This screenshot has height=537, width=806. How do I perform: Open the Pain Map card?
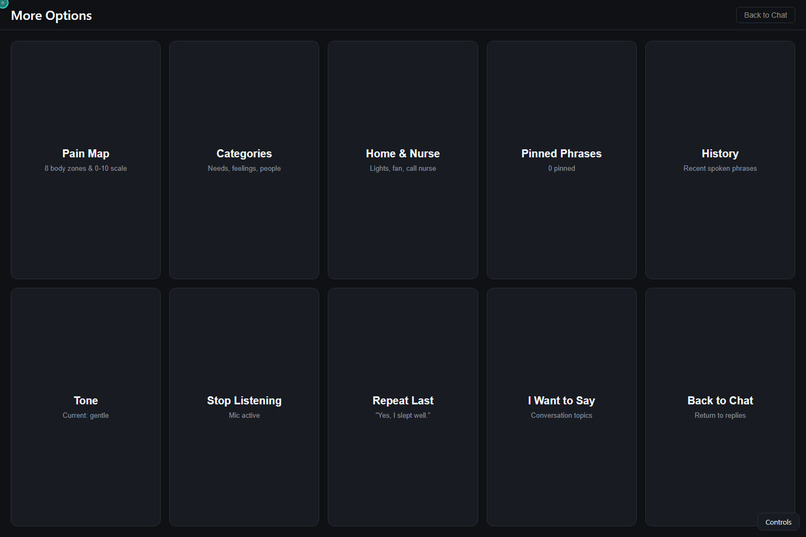click(85, 160)
